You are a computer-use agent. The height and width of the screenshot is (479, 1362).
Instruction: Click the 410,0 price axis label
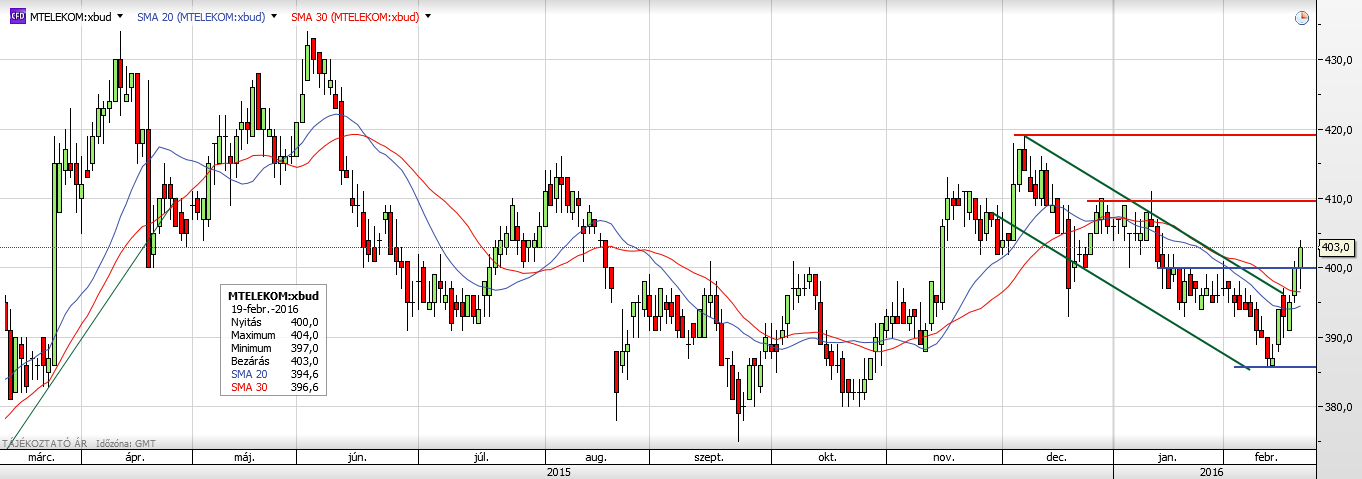click(1338, 199)
